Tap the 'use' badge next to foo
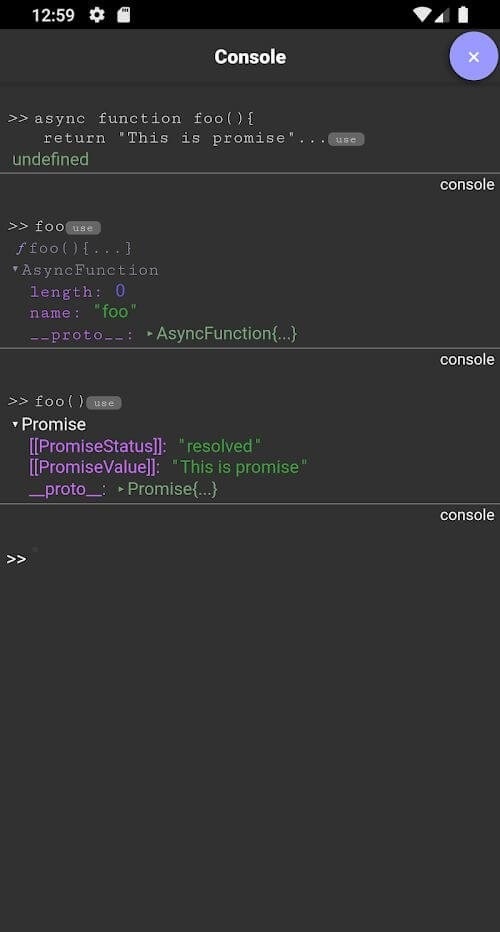Screen dimensions: 500x932 coord(83,228)
